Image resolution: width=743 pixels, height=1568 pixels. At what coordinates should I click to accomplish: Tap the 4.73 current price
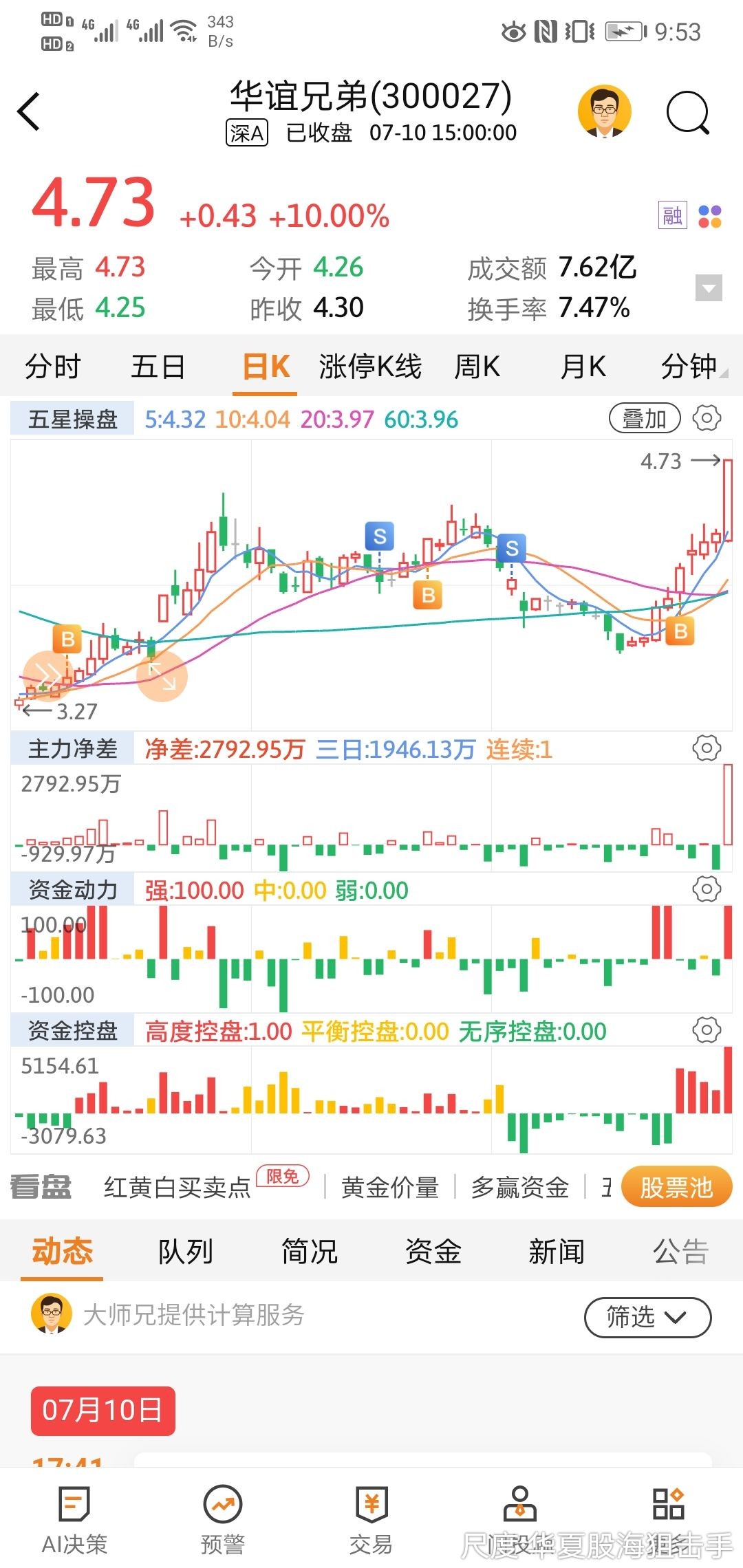pos(94,202)
